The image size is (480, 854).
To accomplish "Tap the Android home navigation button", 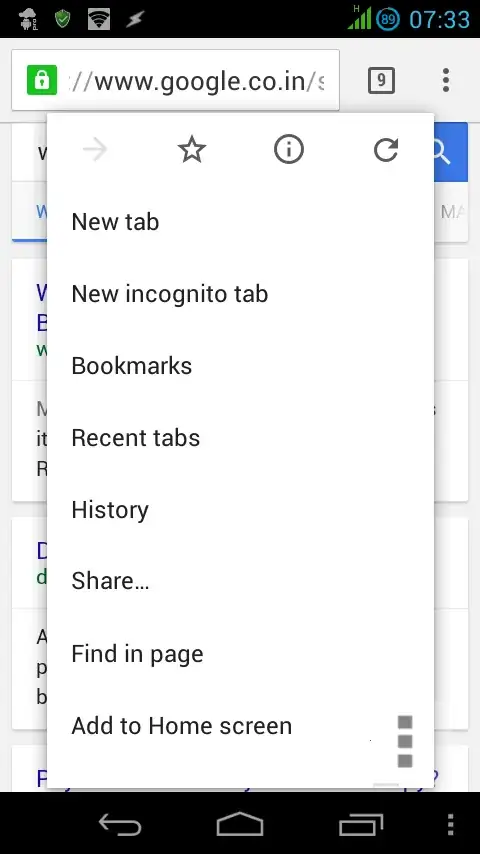I will (x=240, y=824).
